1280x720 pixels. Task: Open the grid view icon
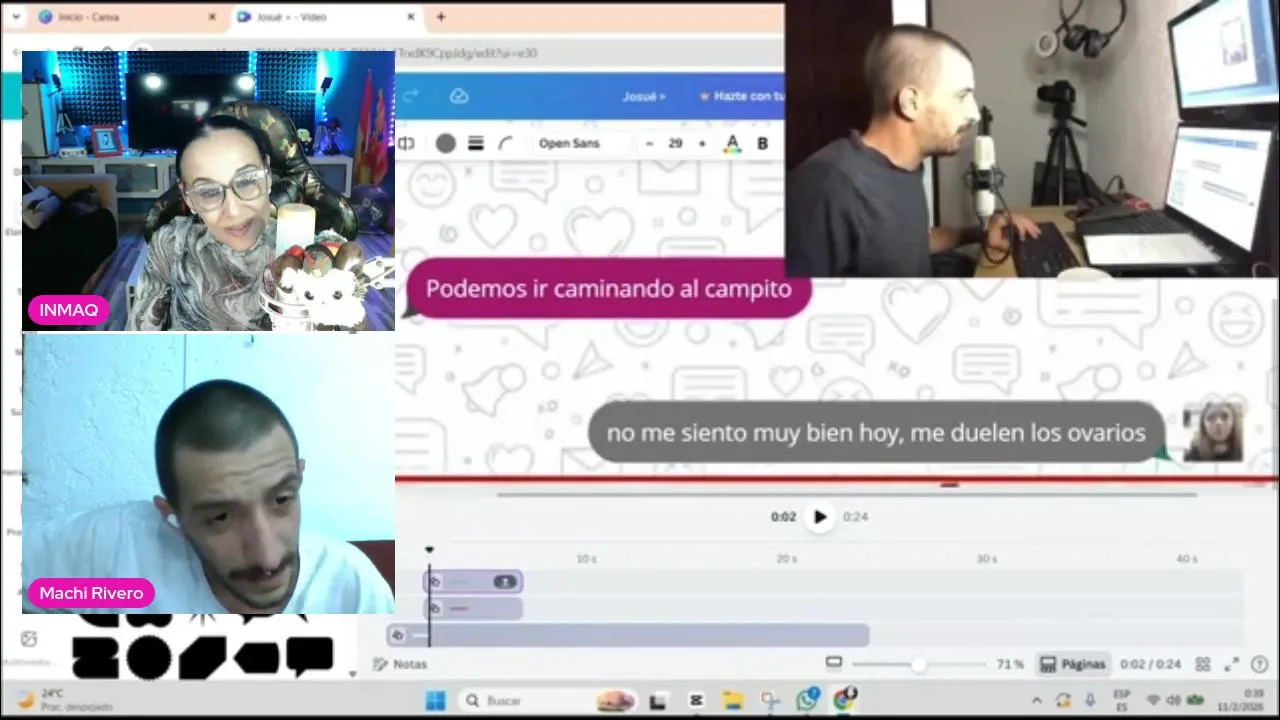(x=1203, y=664)
